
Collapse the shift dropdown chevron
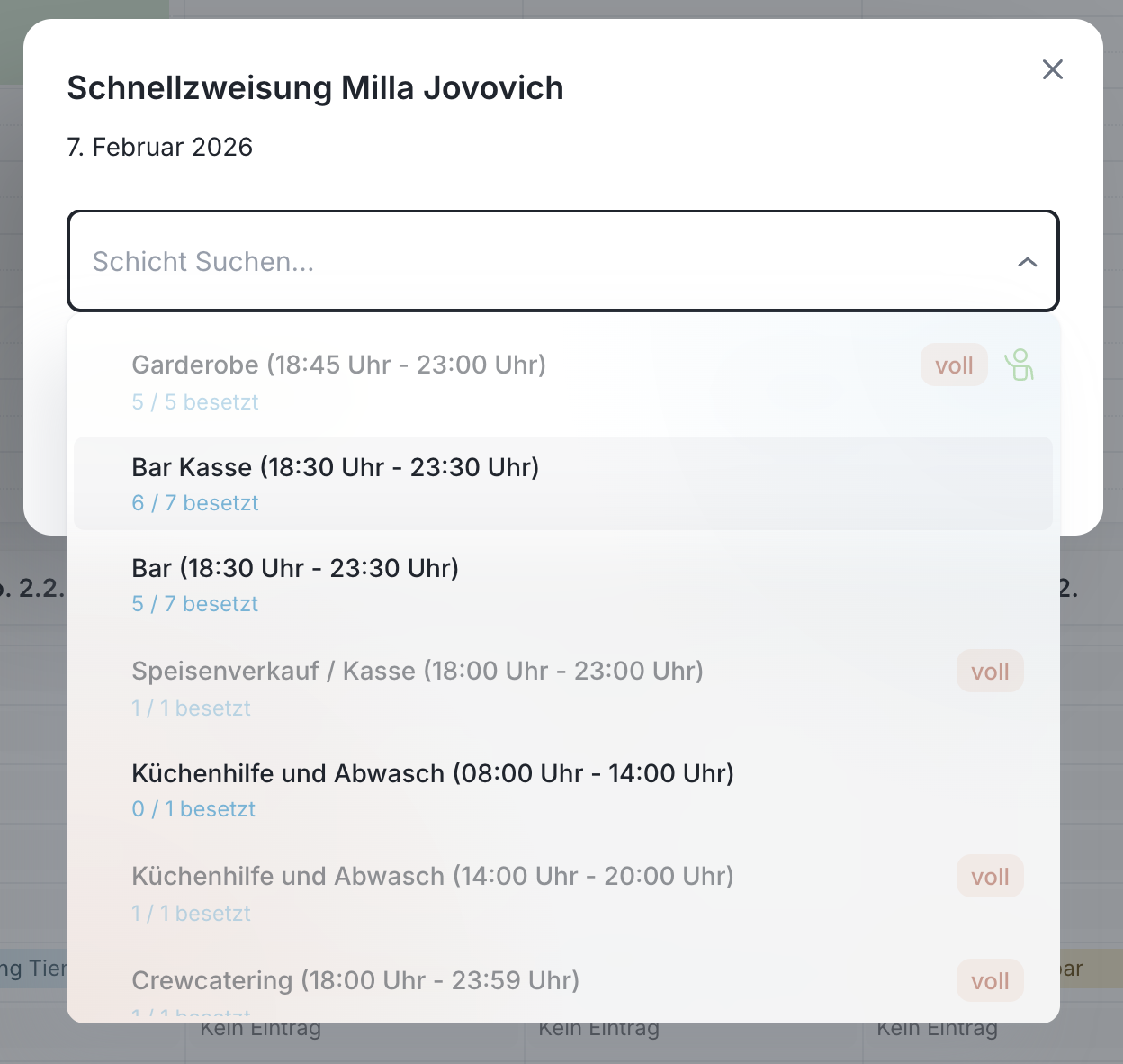click(1027, 262)
